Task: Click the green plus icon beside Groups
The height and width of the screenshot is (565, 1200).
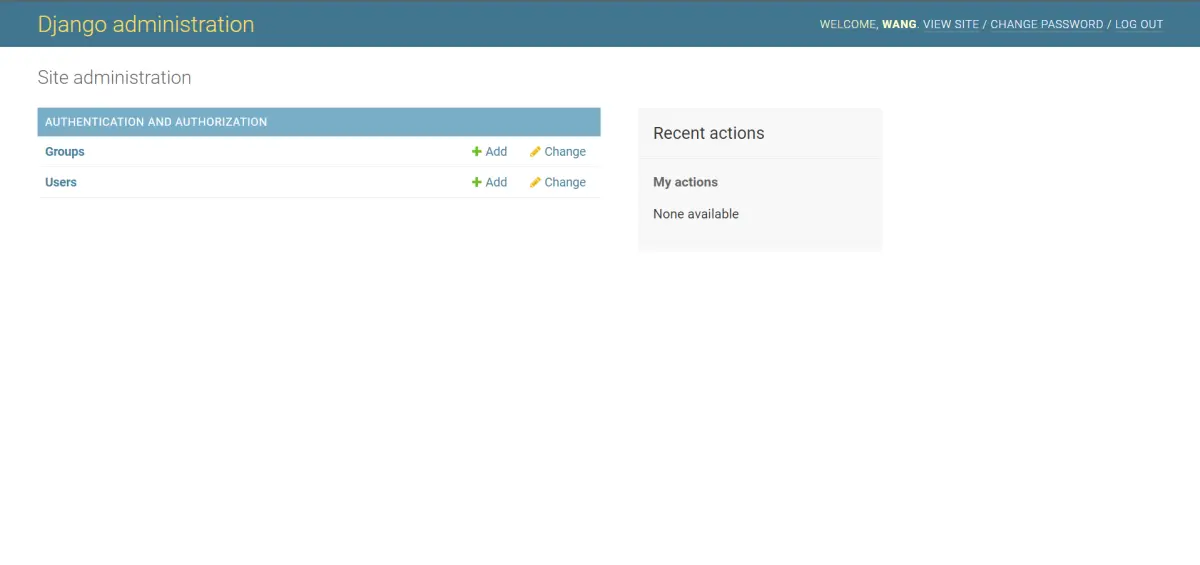Action: point(477,152)
